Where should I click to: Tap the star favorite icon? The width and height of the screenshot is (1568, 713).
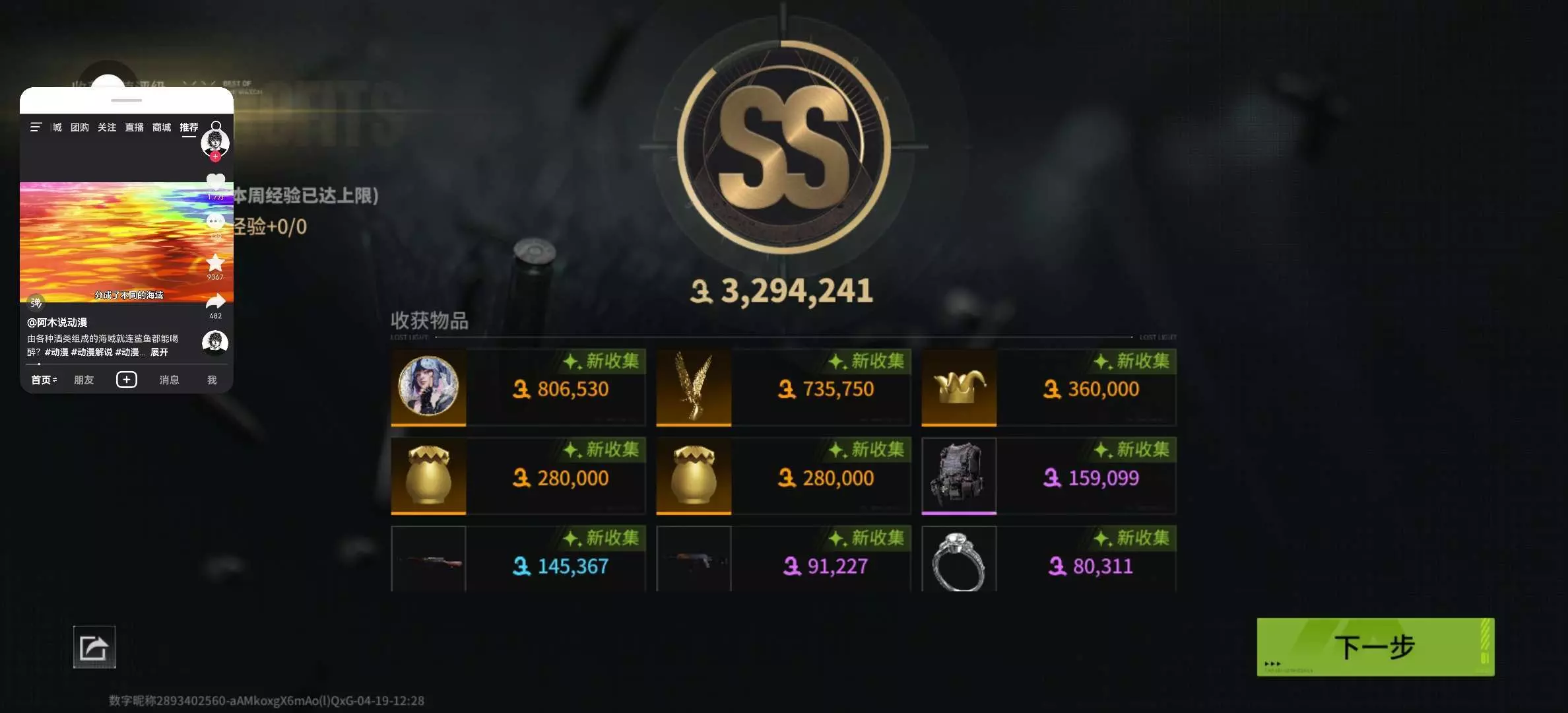tap(215, 263)
